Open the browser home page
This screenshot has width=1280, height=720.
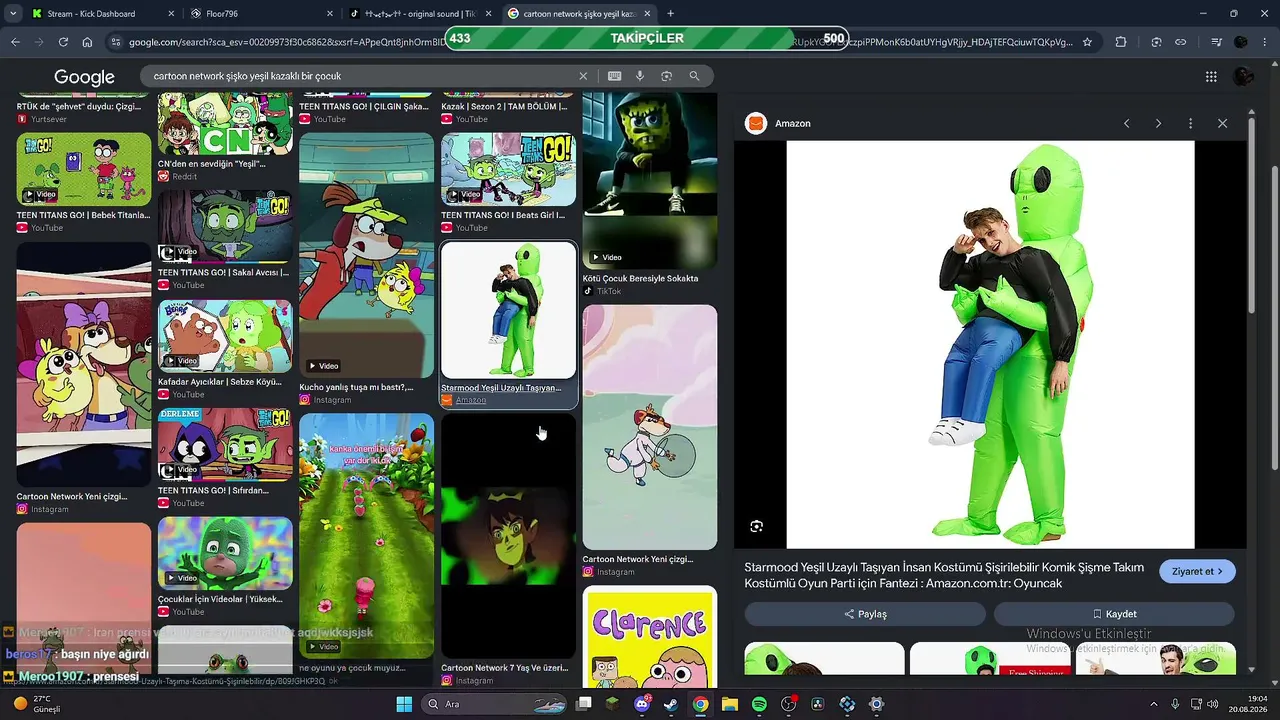pyautogui.click(x=87, y=42)
